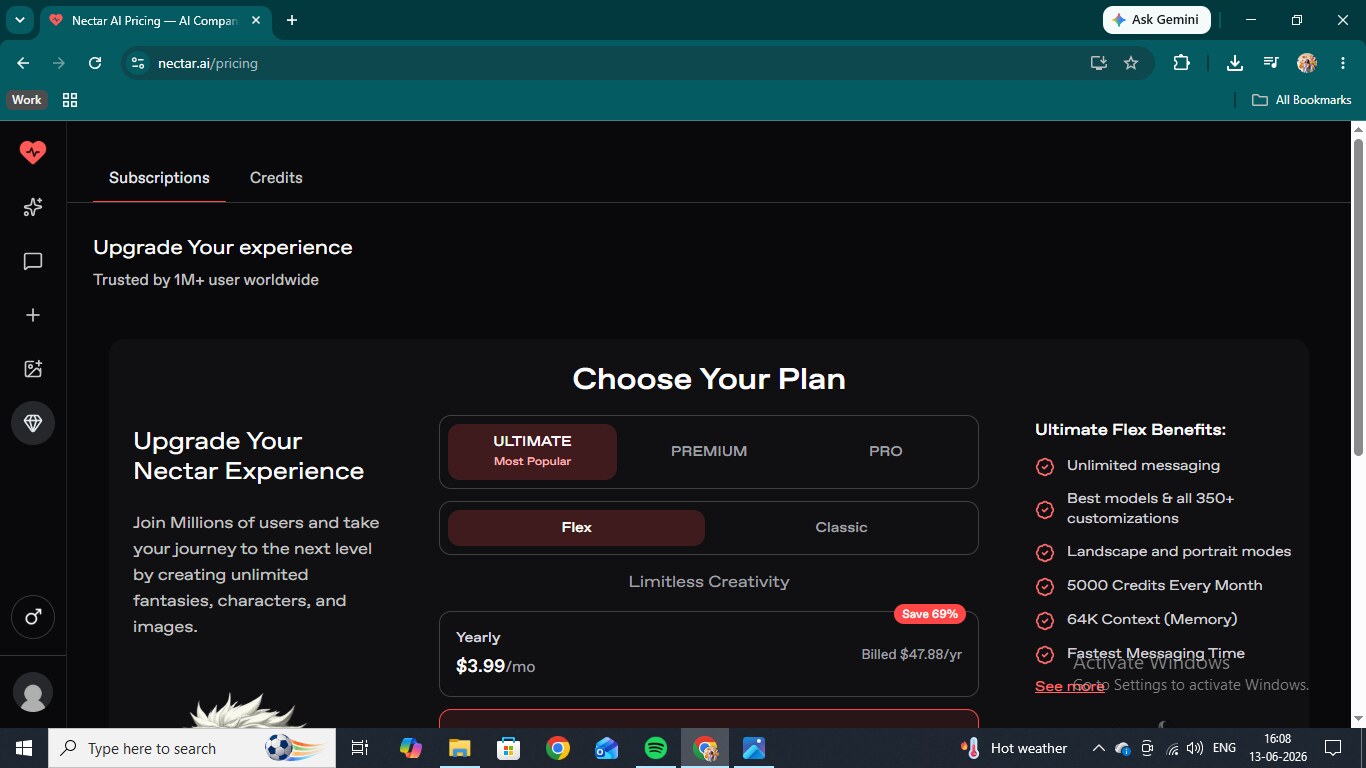This screenshot has width=1366, height=768.
Task: Choose the Classic billing type
Action: pyautogui.click(x=841, y=527)
